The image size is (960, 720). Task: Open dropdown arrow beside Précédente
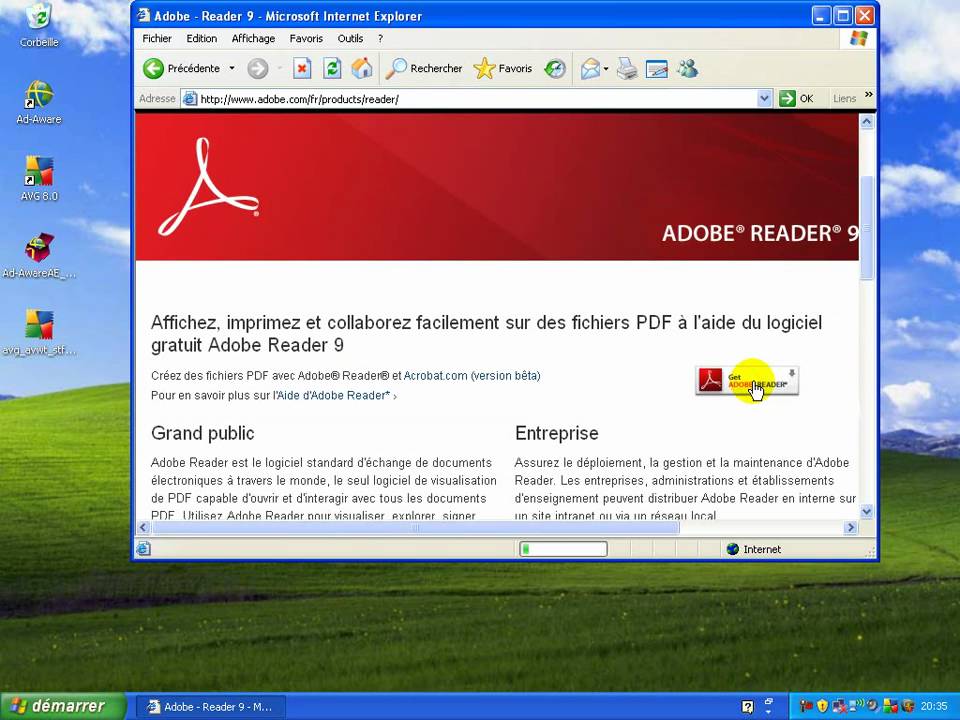tap(232, 69)
